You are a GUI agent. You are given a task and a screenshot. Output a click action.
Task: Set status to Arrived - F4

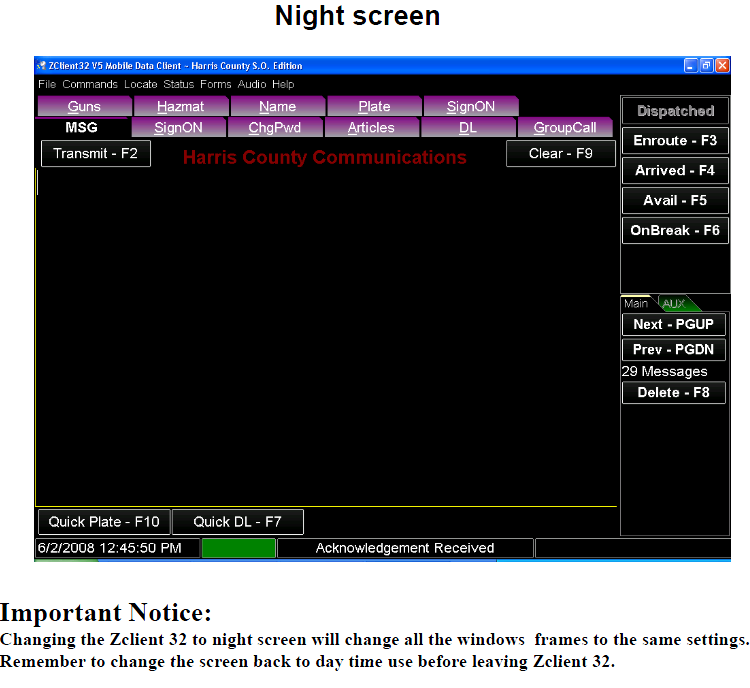coord(675,170)
